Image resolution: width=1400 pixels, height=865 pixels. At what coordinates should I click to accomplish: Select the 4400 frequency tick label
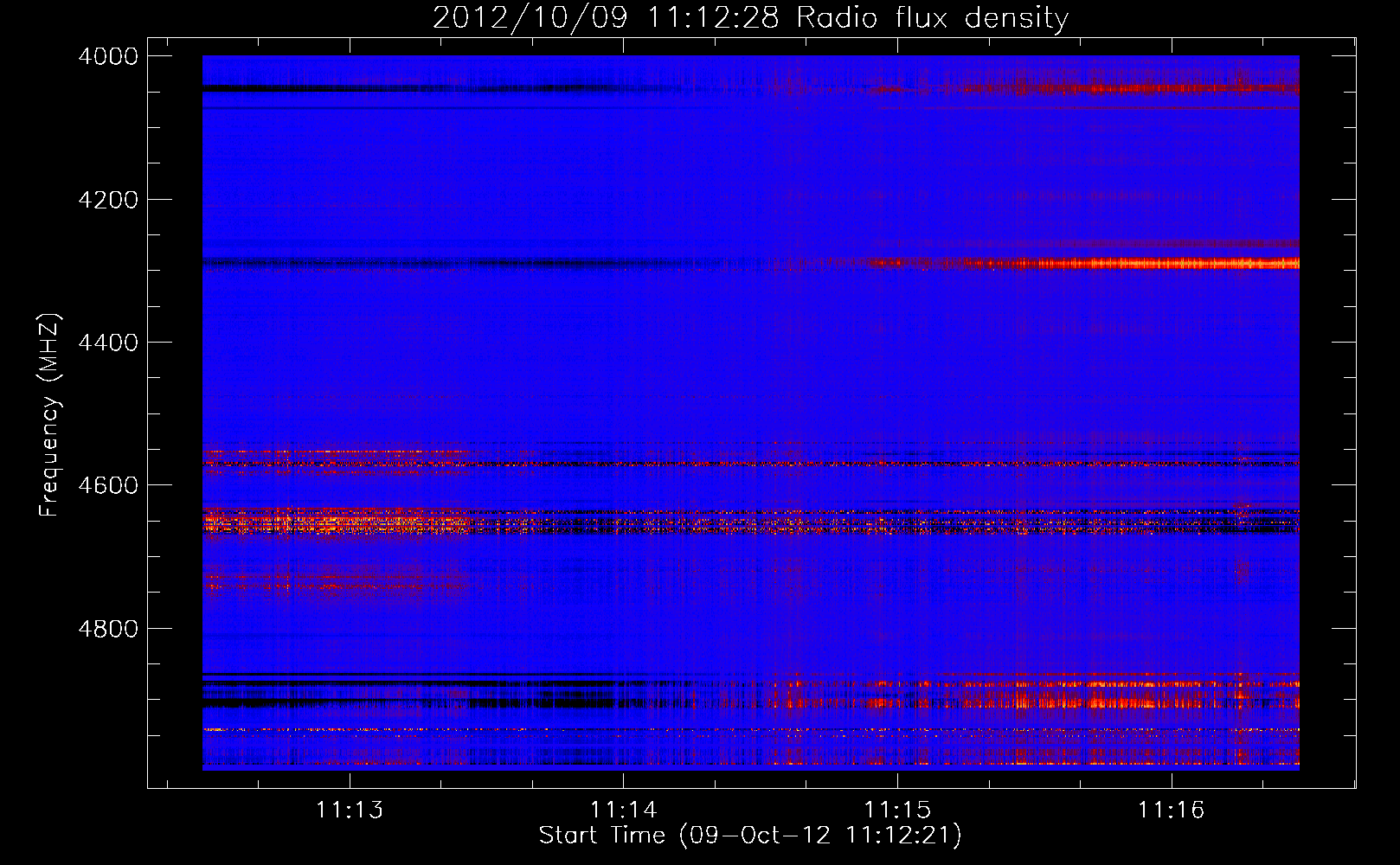click(108, 343)
